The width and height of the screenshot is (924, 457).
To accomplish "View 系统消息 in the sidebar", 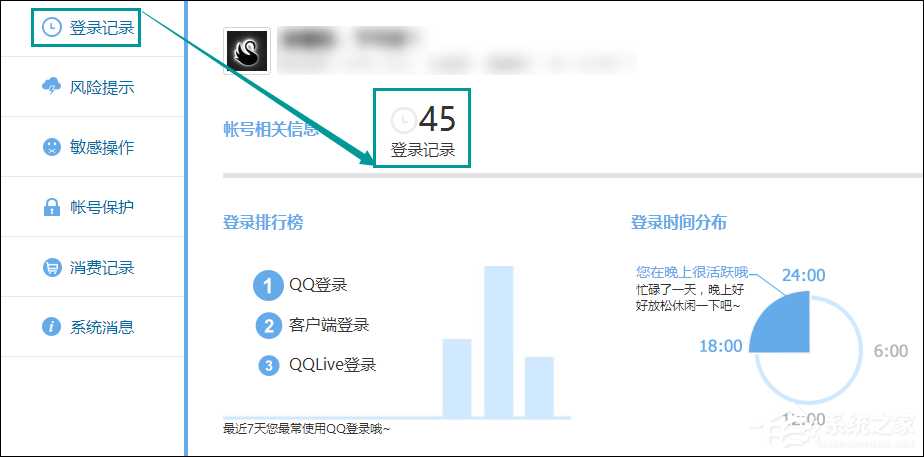I will tap(93, 326).
